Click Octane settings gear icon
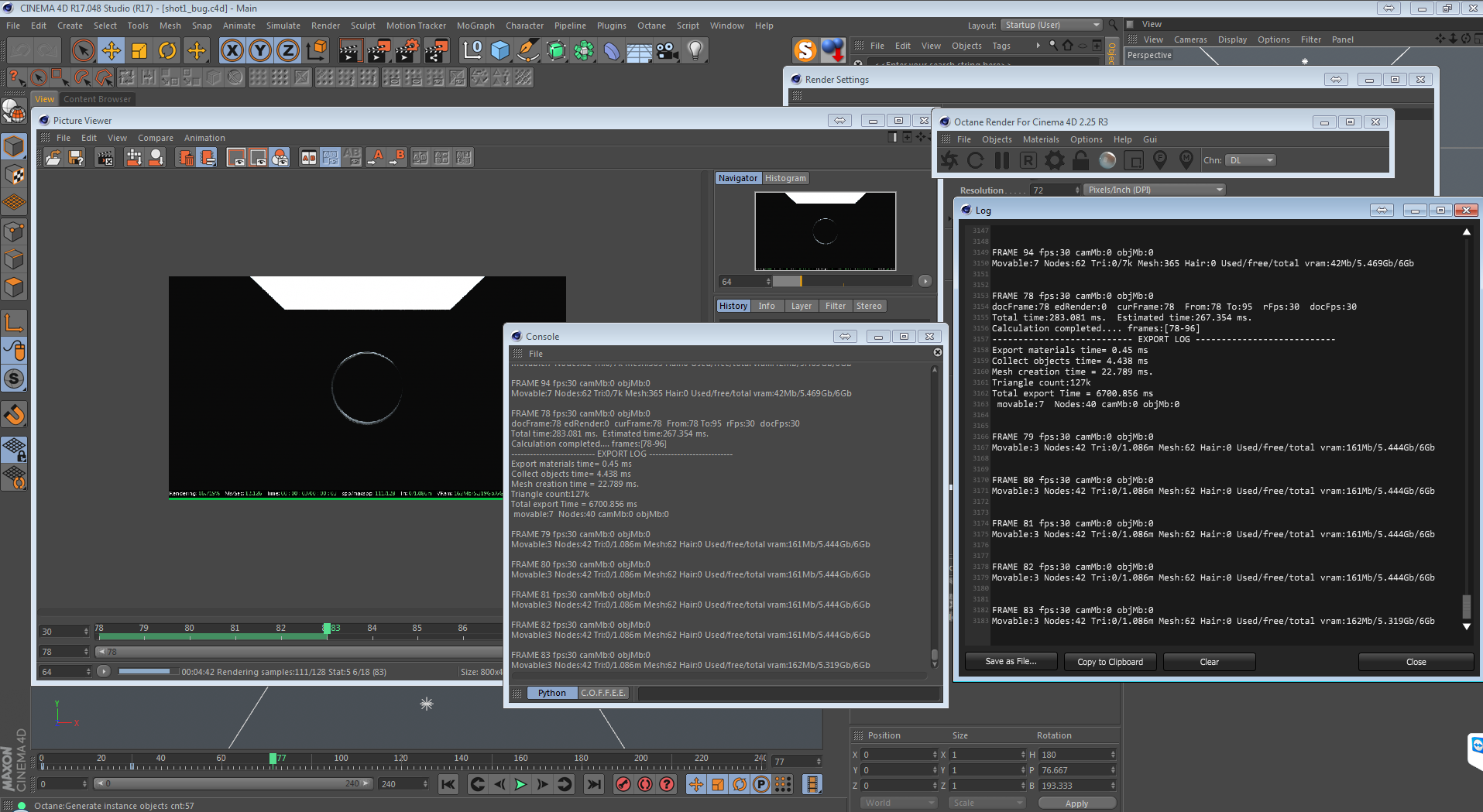This screenshot has width=1483, height=812. click(x=1055, y=160)
